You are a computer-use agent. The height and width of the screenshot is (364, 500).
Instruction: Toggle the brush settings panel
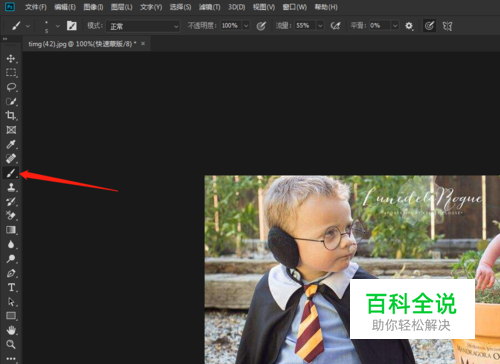click(72, 26)
